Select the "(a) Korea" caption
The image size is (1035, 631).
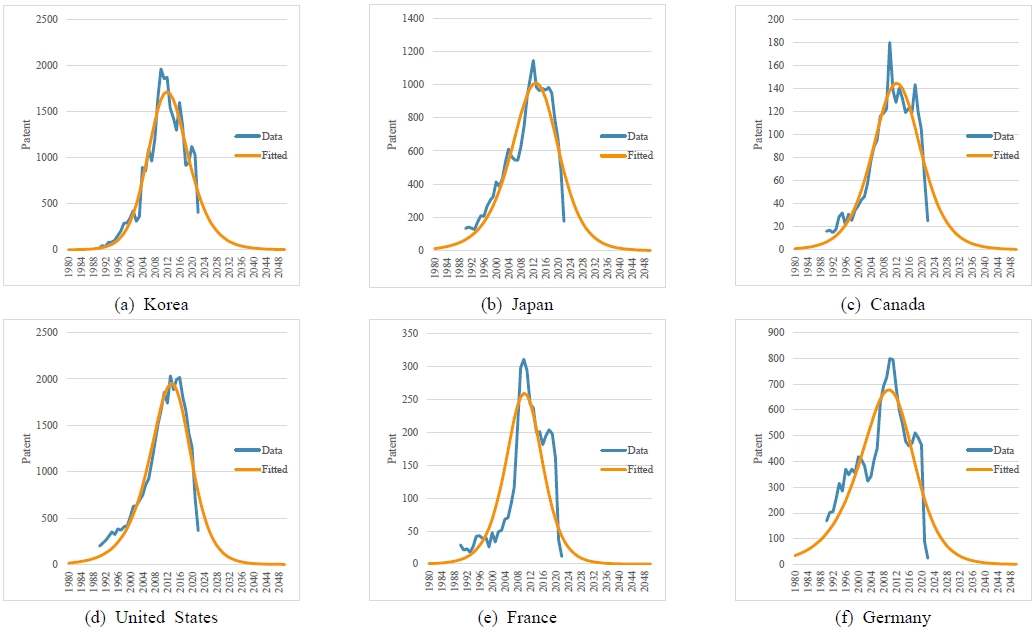(152, 304)
